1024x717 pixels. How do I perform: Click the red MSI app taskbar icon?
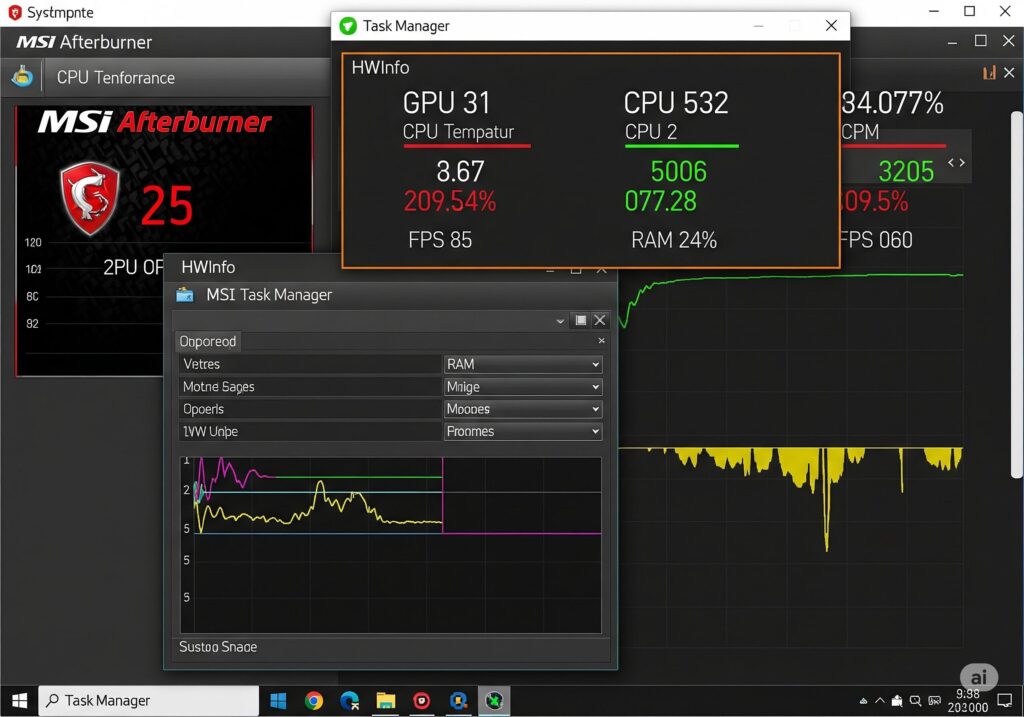point(422,701)
